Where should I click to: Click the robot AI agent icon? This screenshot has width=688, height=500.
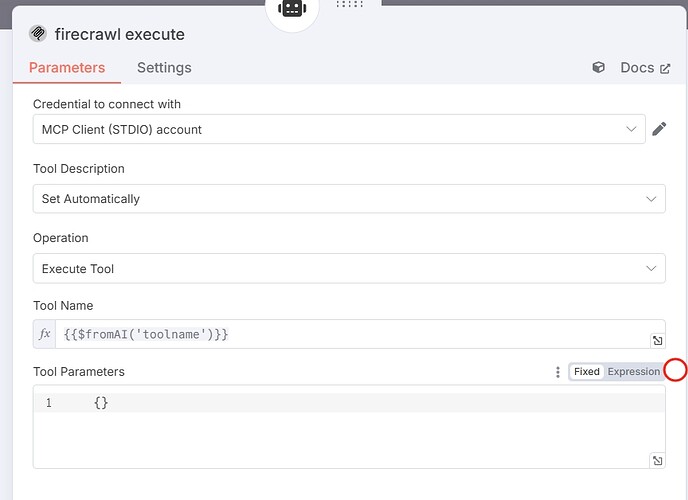(x=292, y=8)
